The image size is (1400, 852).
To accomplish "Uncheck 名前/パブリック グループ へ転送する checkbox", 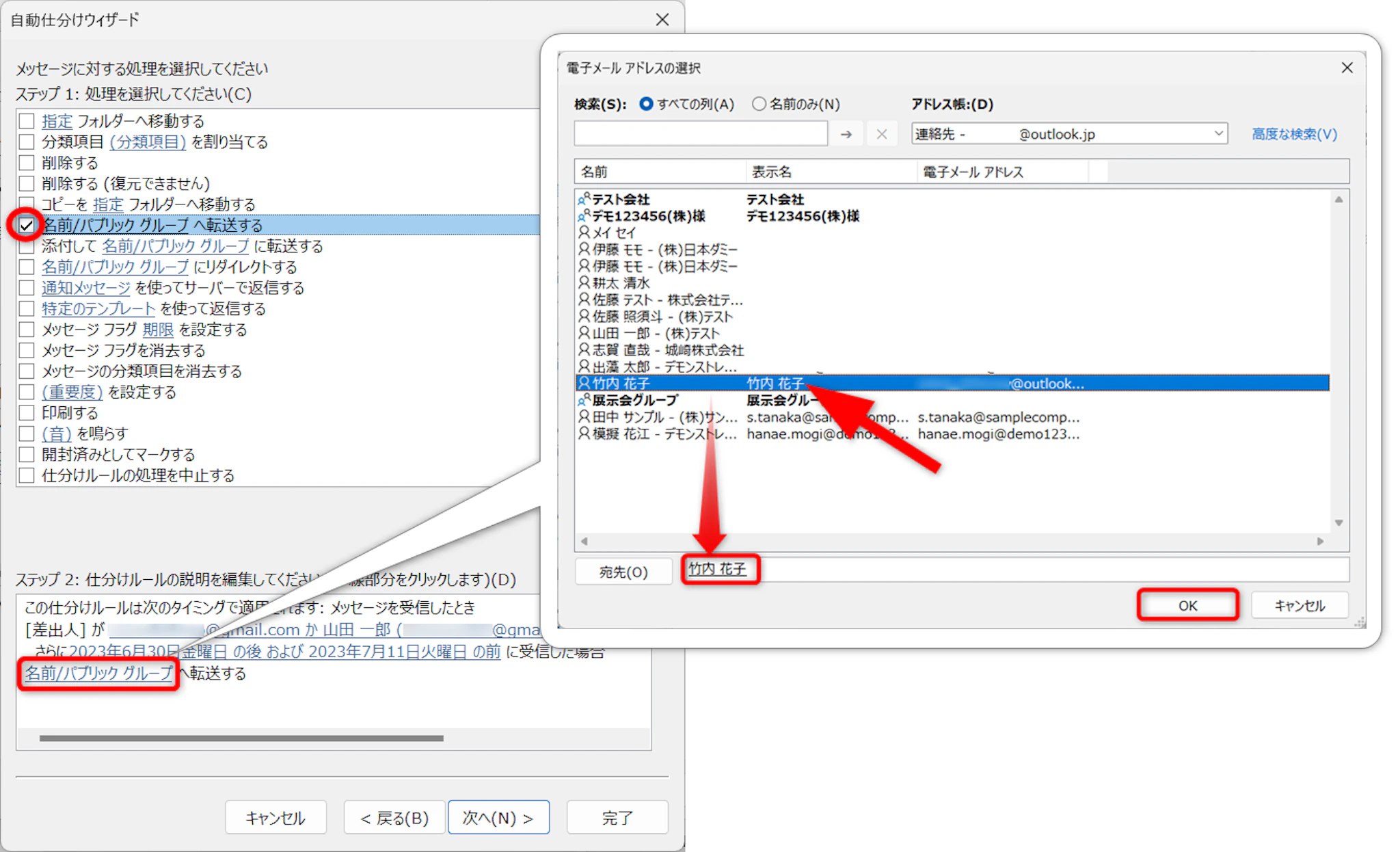I will pyautogui.click(x=27, y=225).
